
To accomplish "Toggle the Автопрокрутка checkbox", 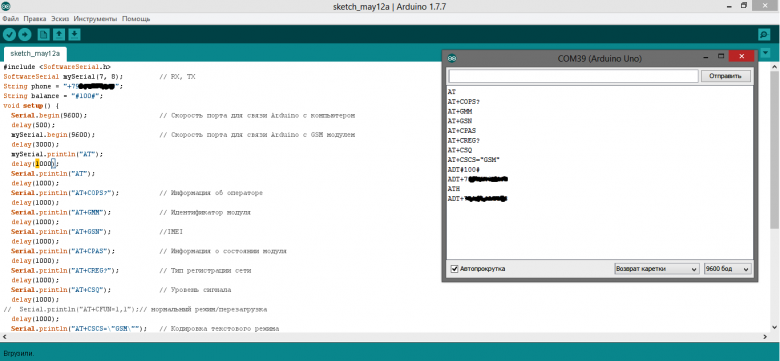I will [x=454, y=269].
